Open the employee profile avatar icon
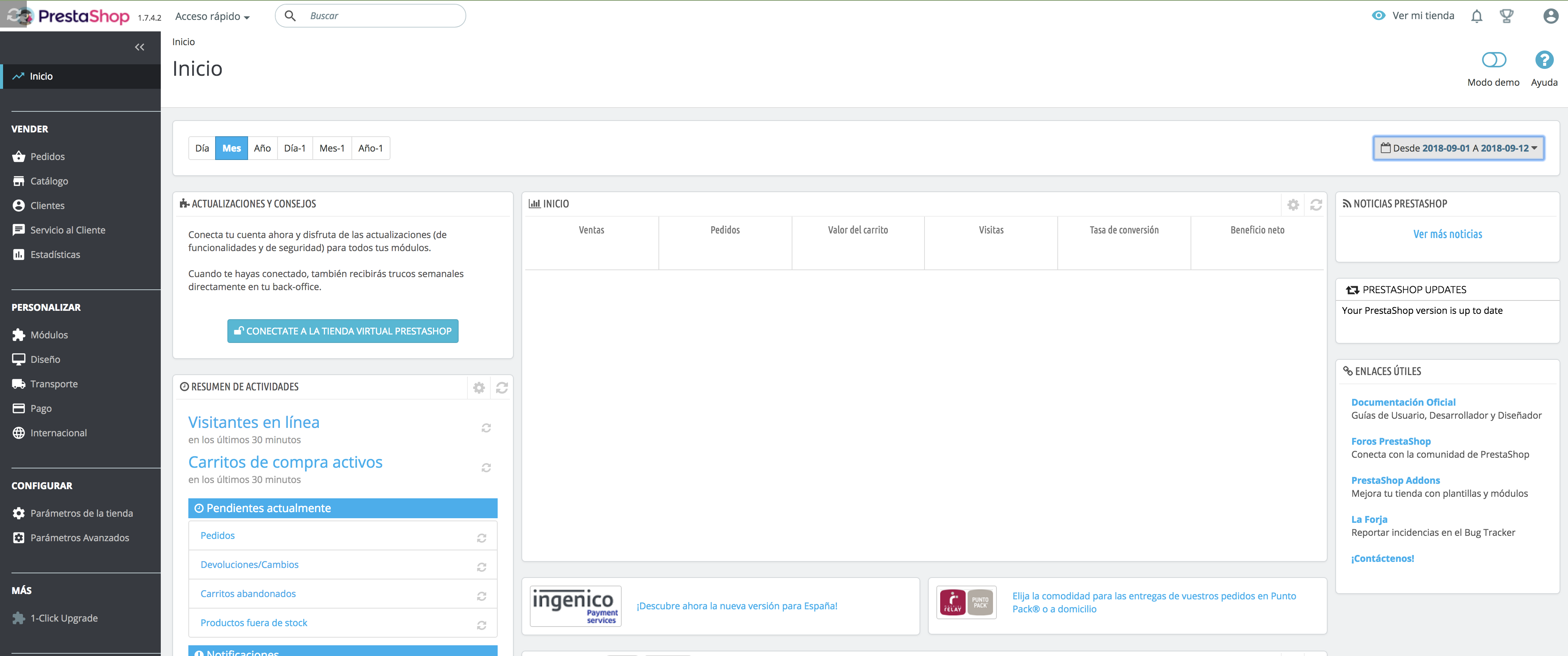1568x656 pixels. point(1550,16)
